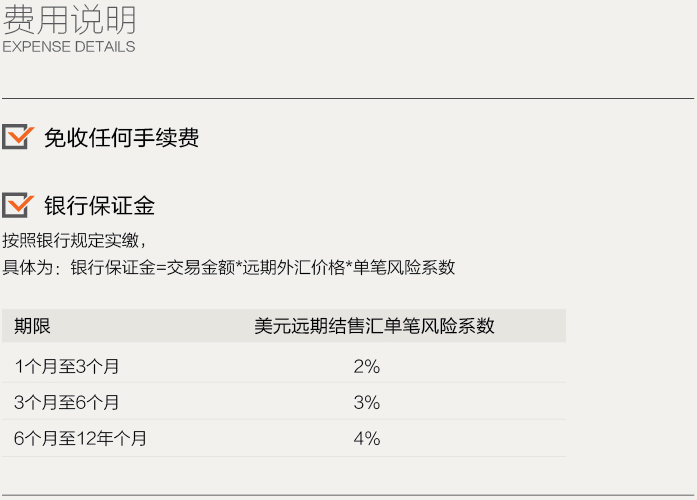Click 交易金额 in the formula
697x500 pixels.
tap(200, 268)
